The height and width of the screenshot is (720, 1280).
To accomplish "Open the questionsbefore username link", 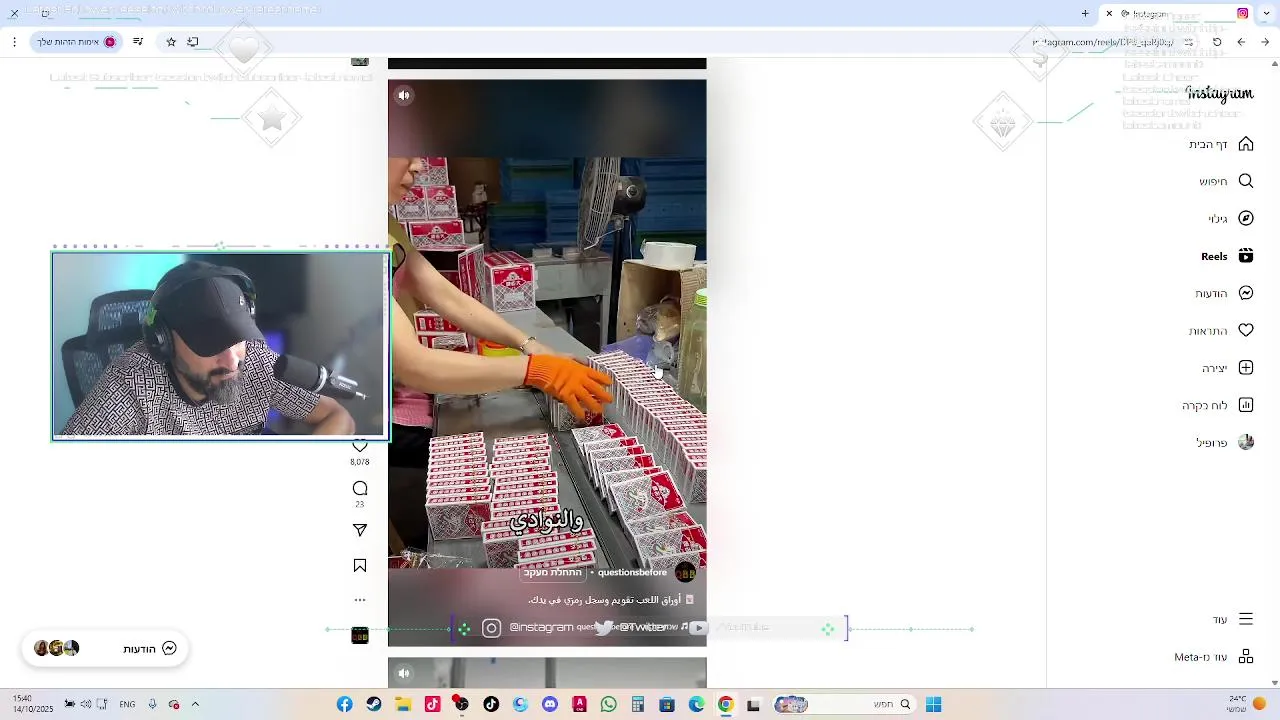I will coord(632,573).
